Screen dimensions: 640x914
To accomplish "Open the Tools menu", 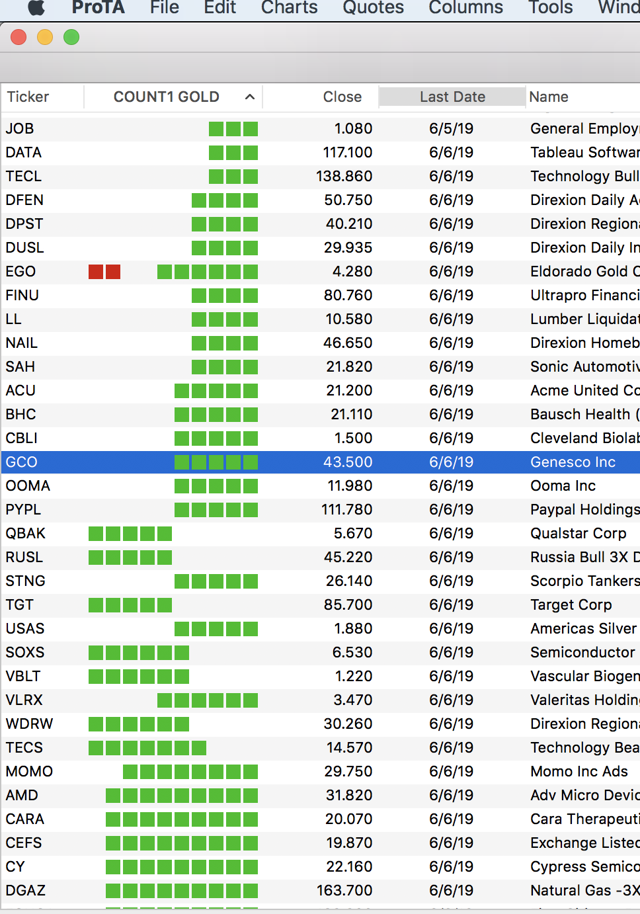I will (550, 7).
